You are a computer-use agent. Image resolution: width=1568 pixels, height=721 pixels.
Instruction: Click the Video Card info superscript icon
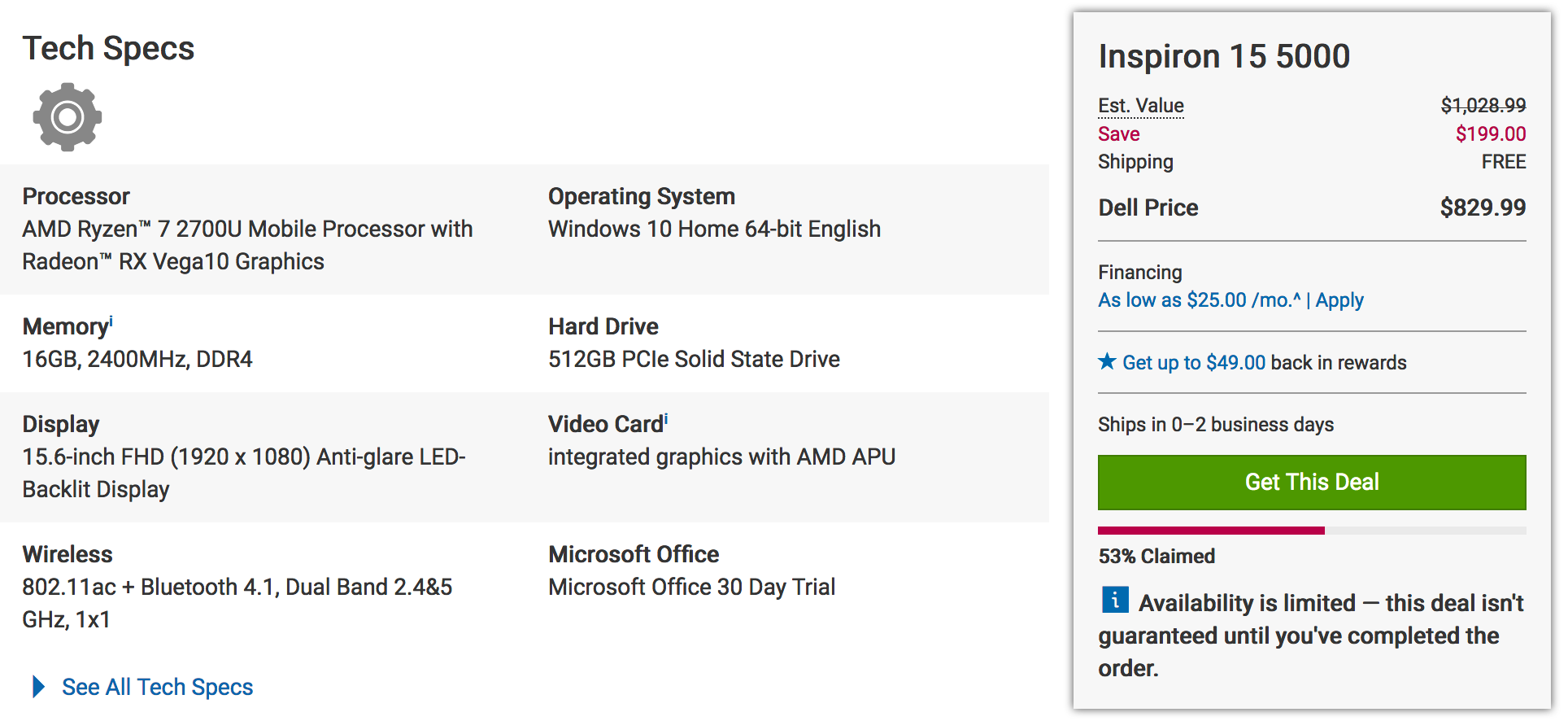[666, 419]
